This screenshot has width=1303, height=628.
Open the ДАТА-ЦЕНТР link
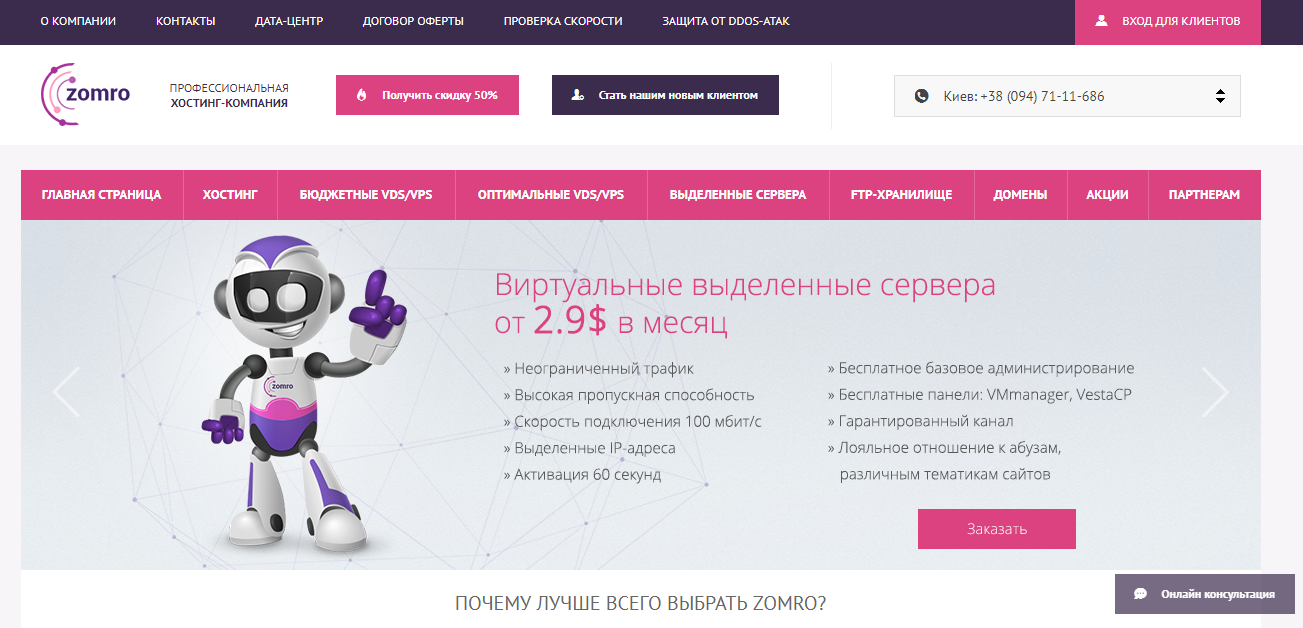click(289, 21)
